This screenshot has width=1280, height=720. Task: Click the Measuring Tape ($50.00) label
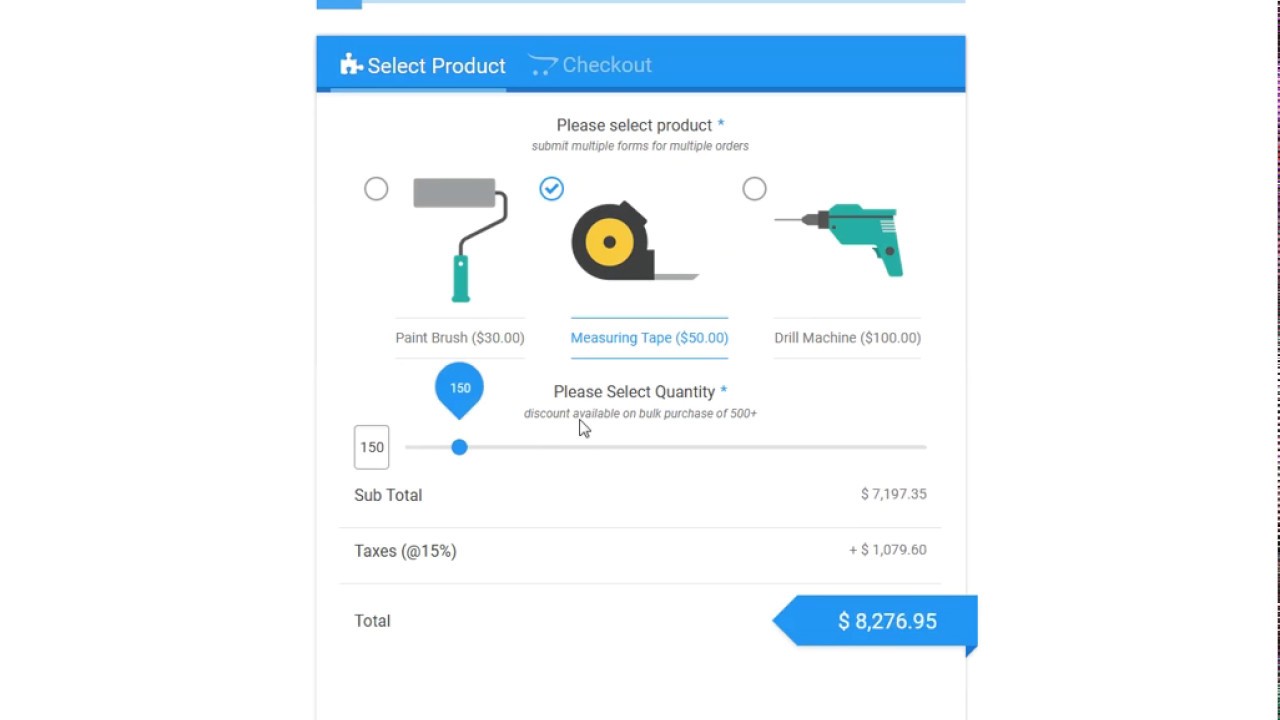coord(649,338)
